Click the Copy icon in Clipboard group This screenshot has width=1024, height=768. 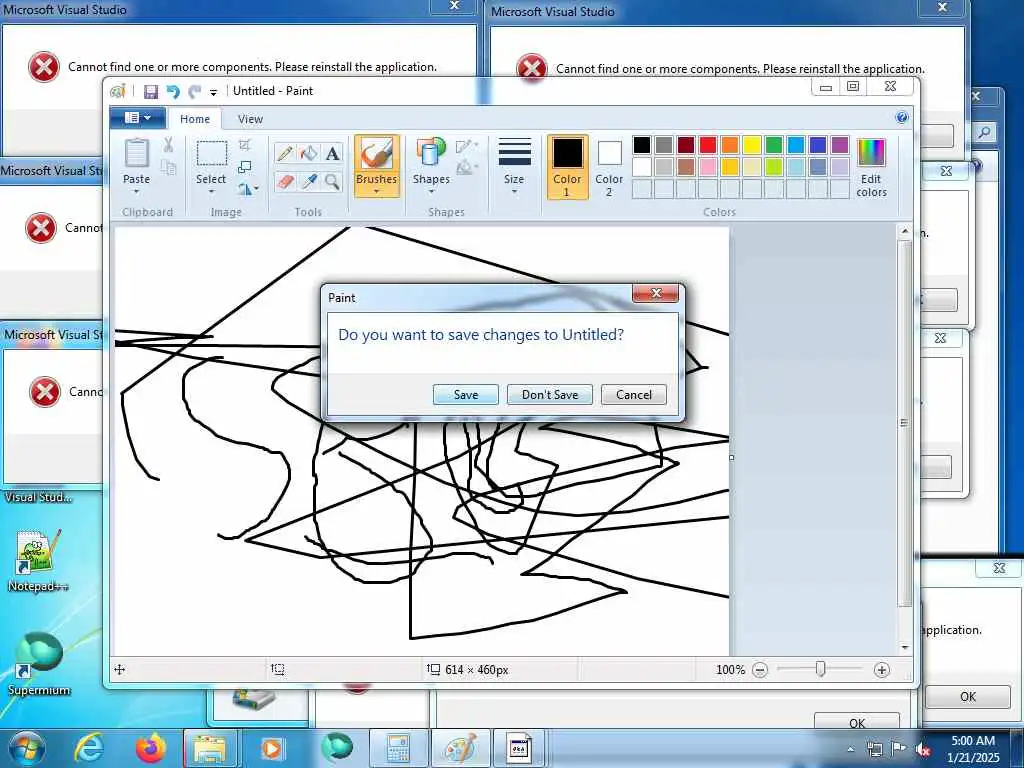point(168,167)
